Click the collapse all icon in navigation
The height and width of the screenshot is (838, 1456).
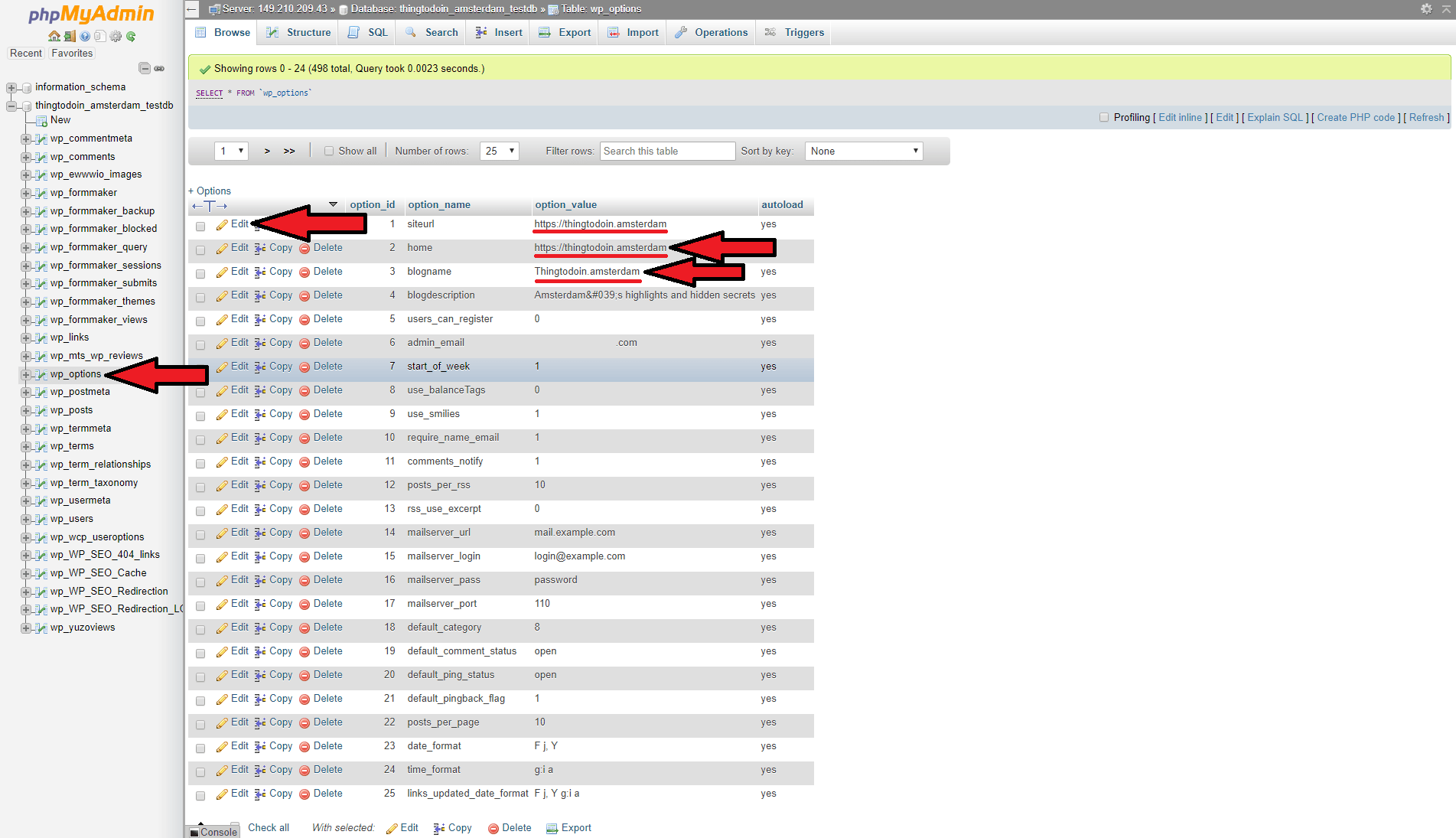point(144,68)
